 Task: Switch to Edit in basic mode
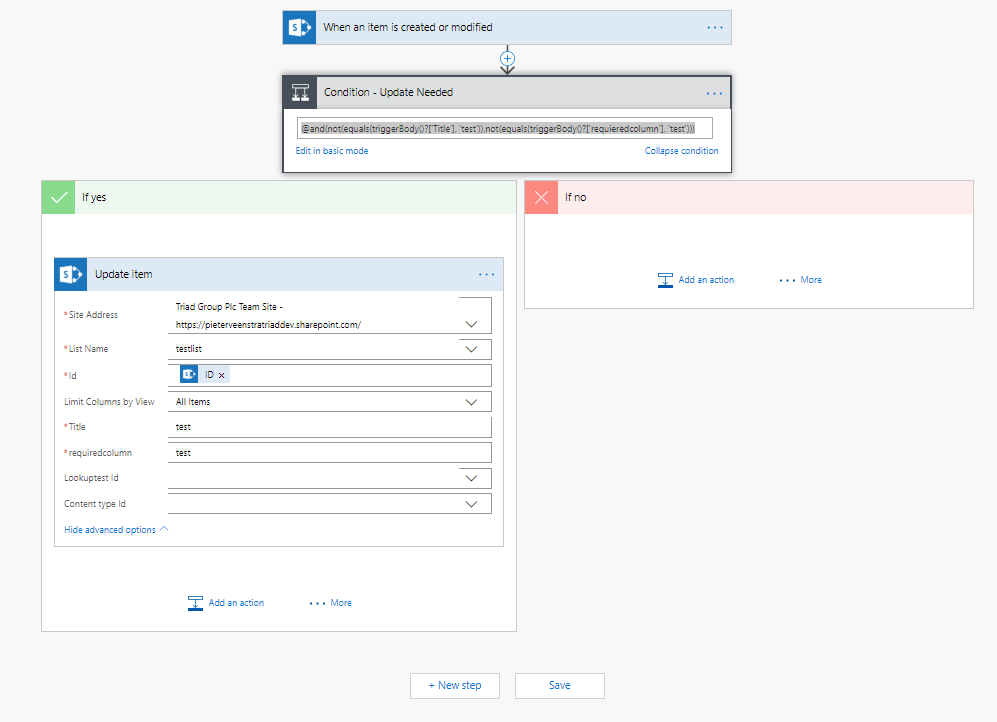tap(332, 151)
